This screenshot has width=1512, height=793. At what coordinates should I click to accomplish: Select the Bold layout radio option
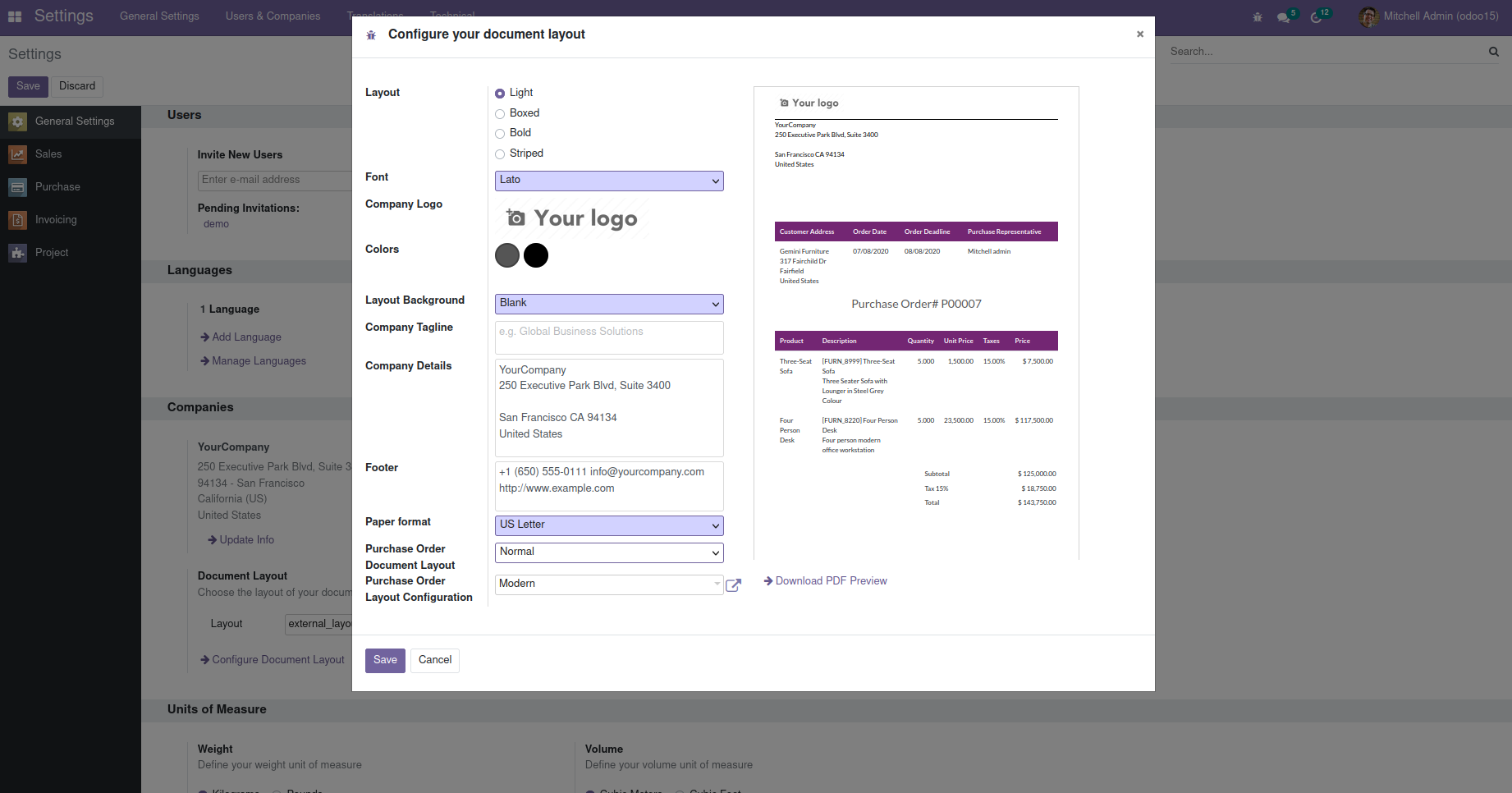coord(500,134)
